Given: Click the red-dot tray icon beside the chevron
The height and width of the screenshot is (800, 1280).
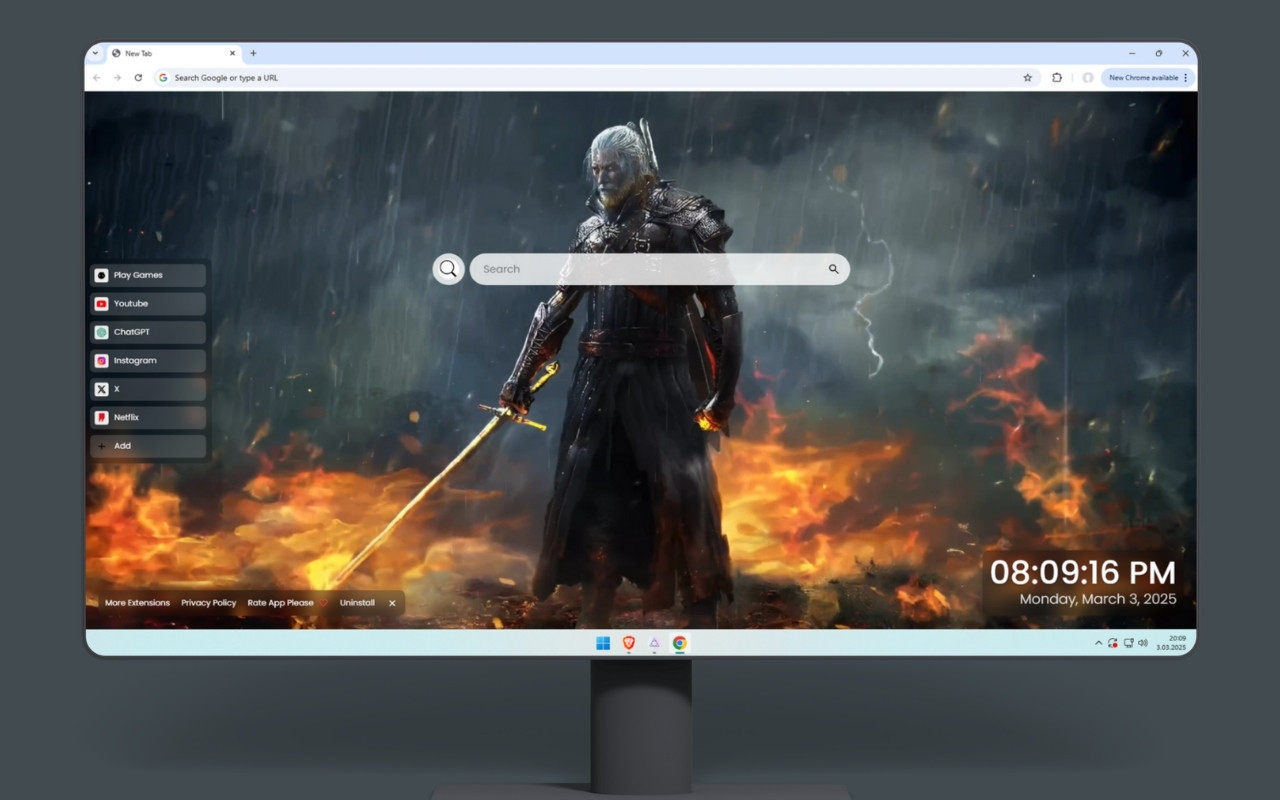Looking at the screenshot, I should 1113,643.
